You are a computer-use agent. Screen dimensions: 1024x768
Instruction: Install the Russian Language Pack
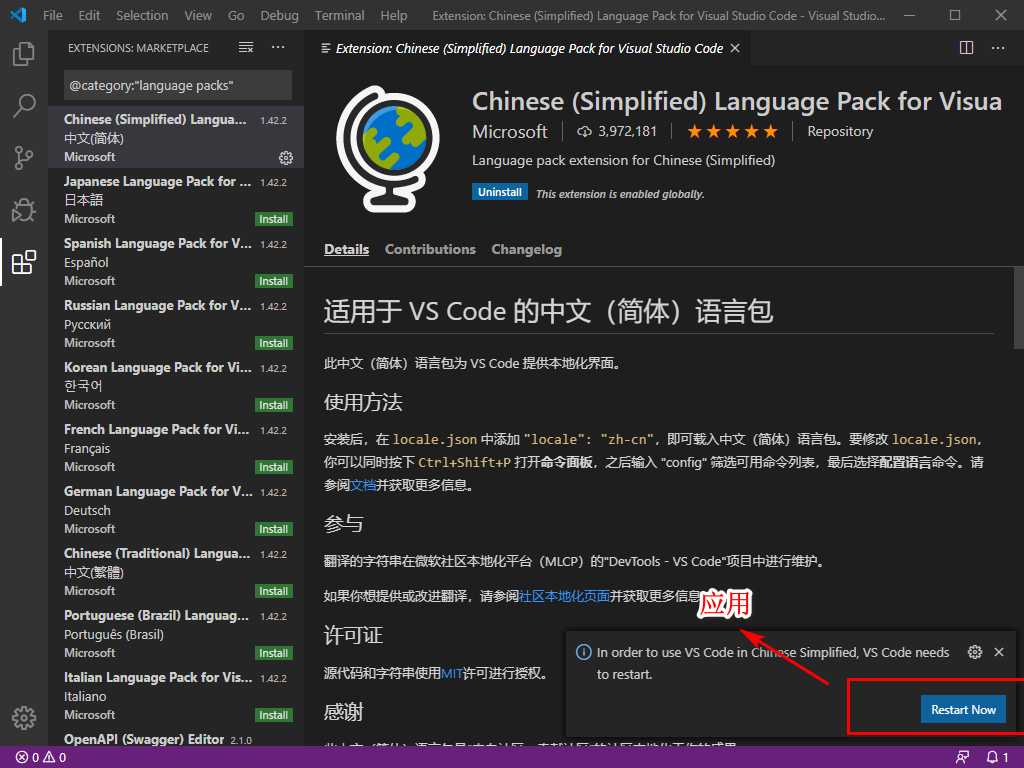click(x=273, y=344)
